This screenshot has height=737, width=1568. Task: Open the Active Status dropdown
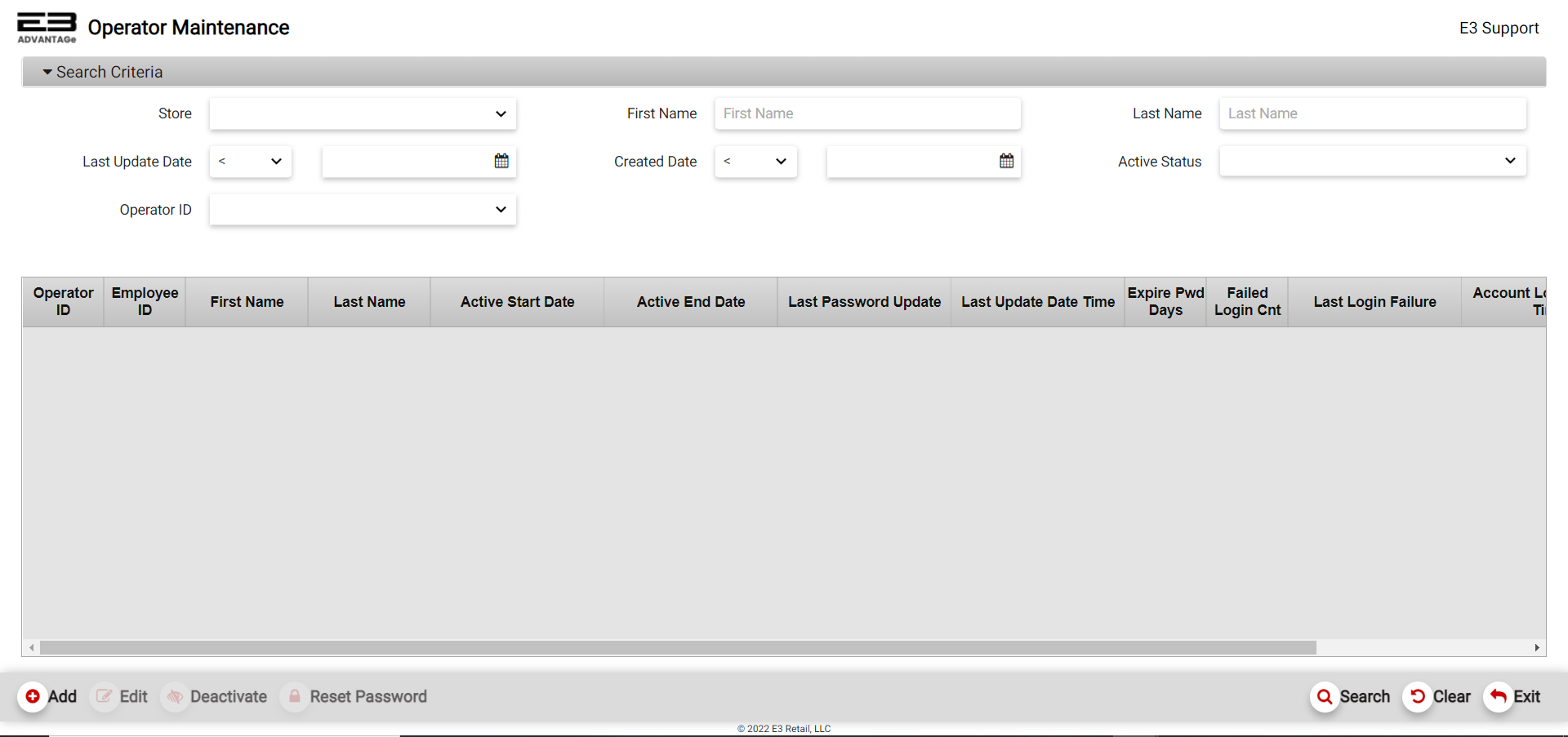tap(1372, 162)
